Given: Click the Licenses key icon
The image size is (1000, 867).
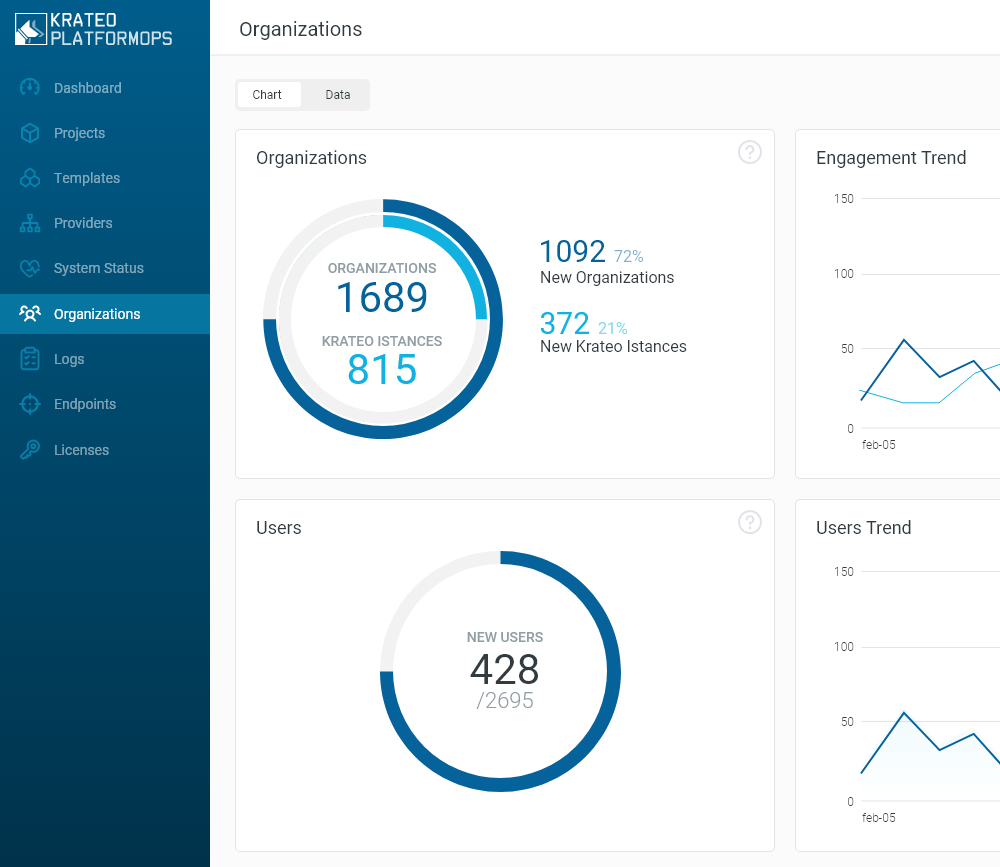Looking at the screenshot, I should click(x=30, y=450).
